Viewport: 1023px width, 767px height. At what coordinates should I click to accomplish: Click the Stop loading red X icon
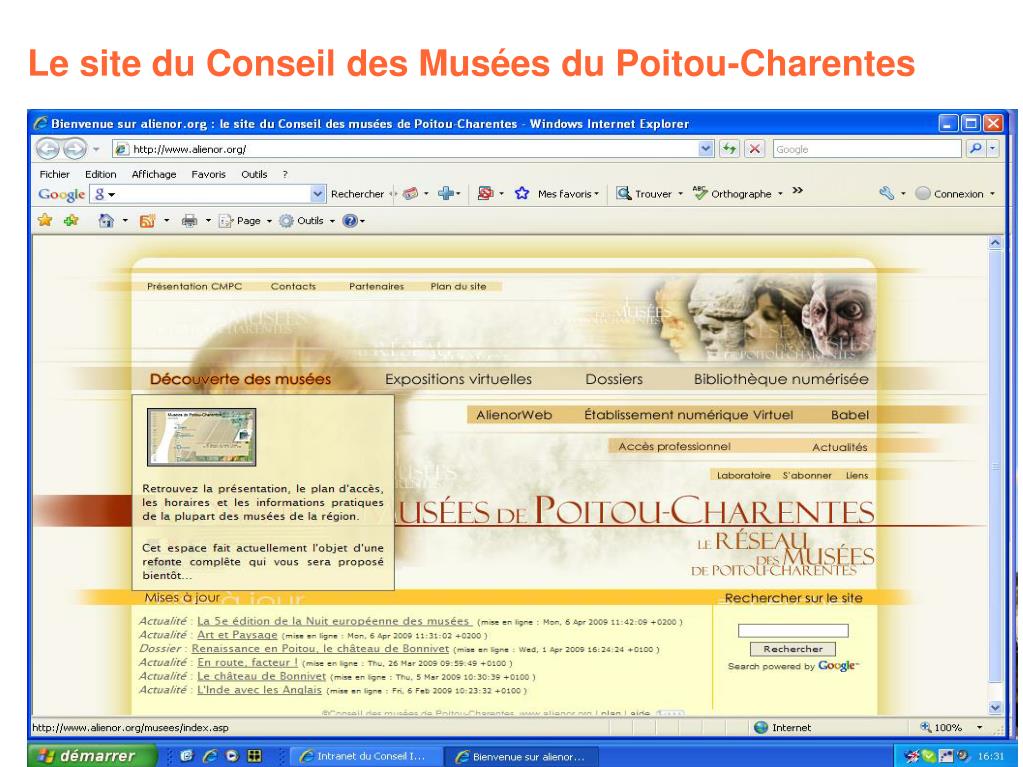(x=754, y=149)
